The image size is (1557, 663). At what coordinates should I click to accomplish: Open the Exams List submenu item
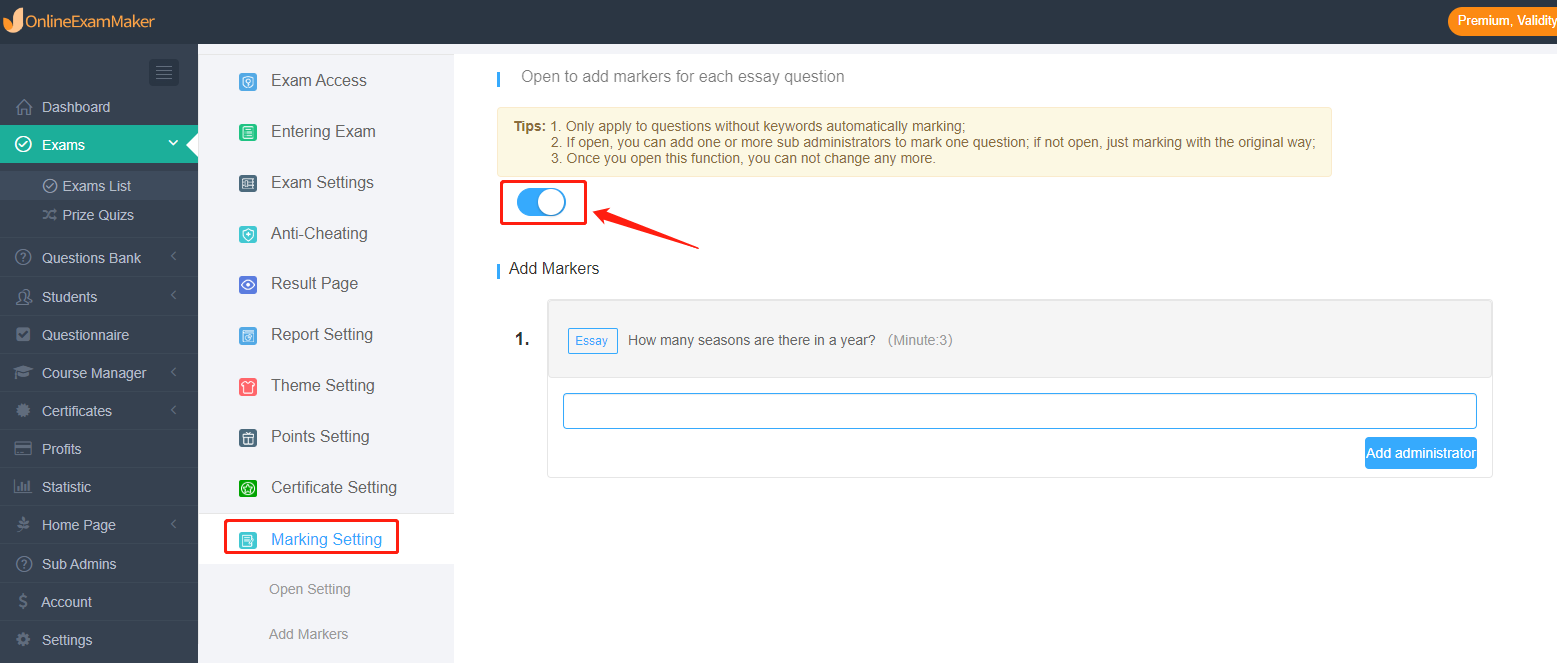click(x=99, y=186)
